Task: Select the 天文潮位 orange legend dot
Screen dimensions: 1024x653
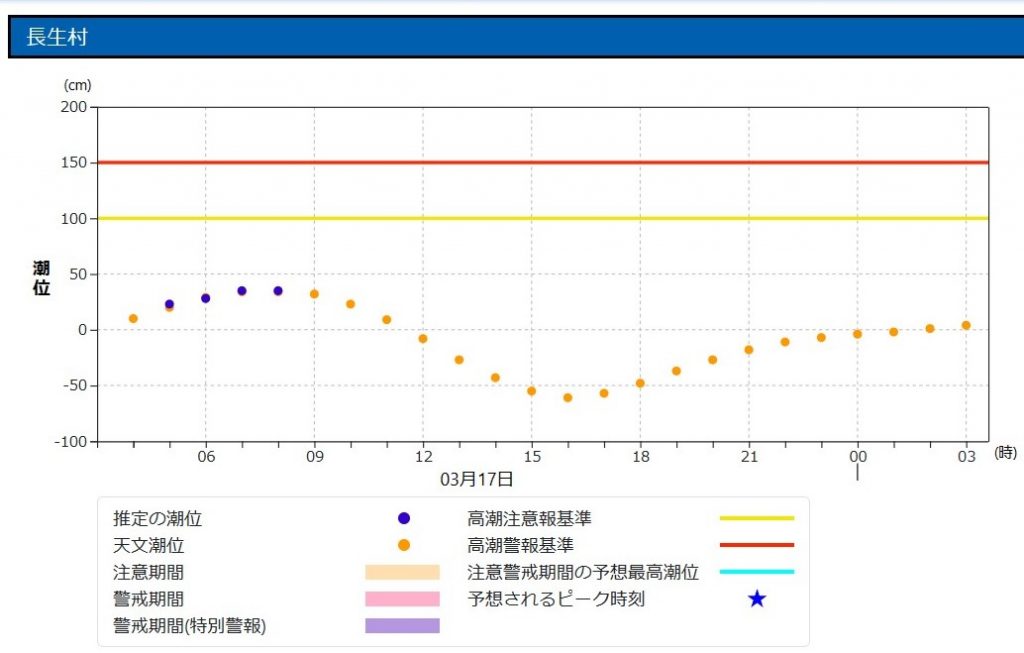Action: [404, 545]
